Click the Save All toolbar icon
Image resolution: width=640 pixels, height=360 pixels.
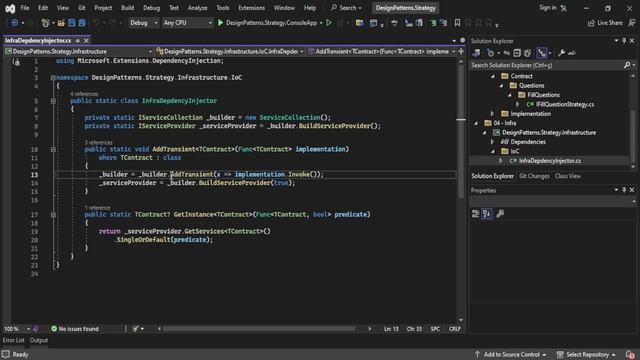82,23
